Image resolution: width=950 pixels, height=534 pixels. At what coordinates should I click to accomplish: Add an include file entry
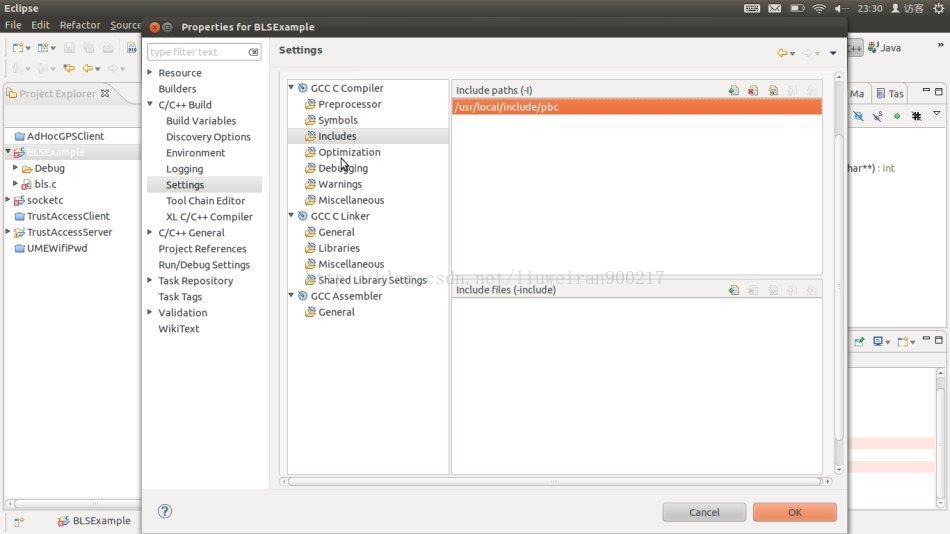734,290
